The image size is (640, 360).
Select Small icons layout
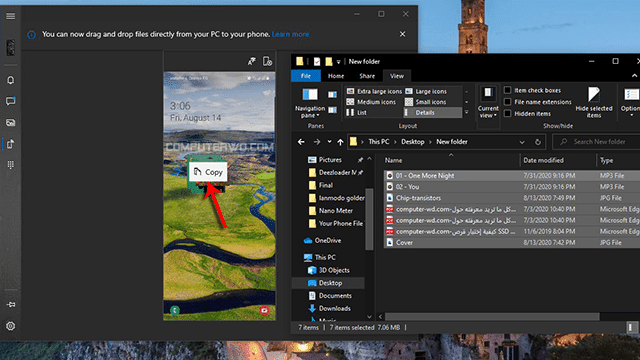(425, 102)
